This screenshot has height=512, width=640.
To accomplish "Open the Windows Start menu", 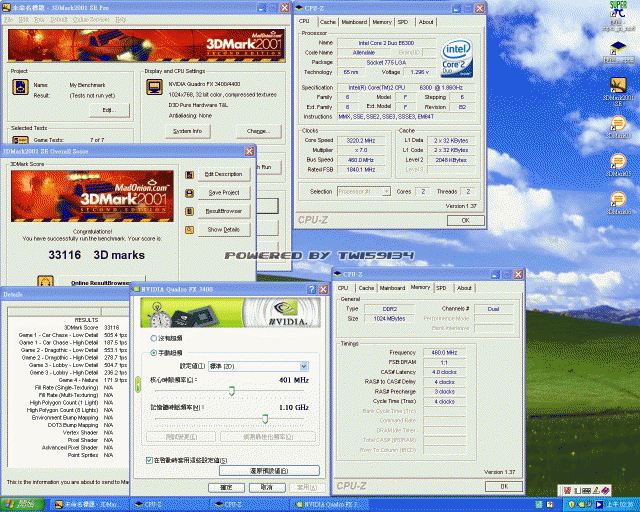I will 22,505.
